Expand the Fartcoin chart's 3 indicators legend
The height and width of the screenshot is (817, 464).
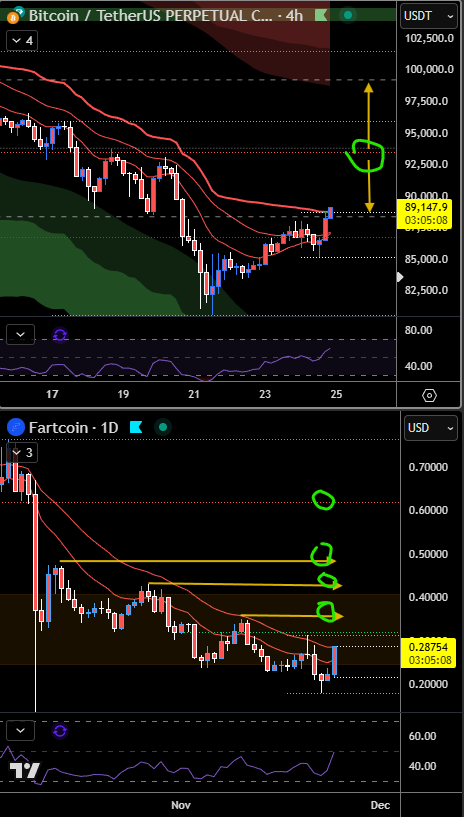(x=21, y=453)
